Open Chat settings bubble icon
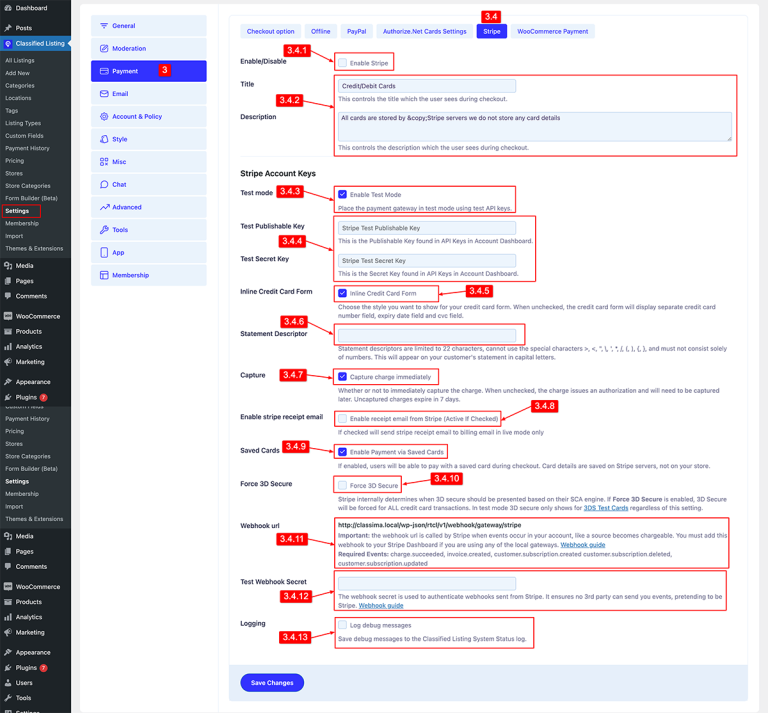The height and width of the screenshot is (713, 768). pos(104,185)
